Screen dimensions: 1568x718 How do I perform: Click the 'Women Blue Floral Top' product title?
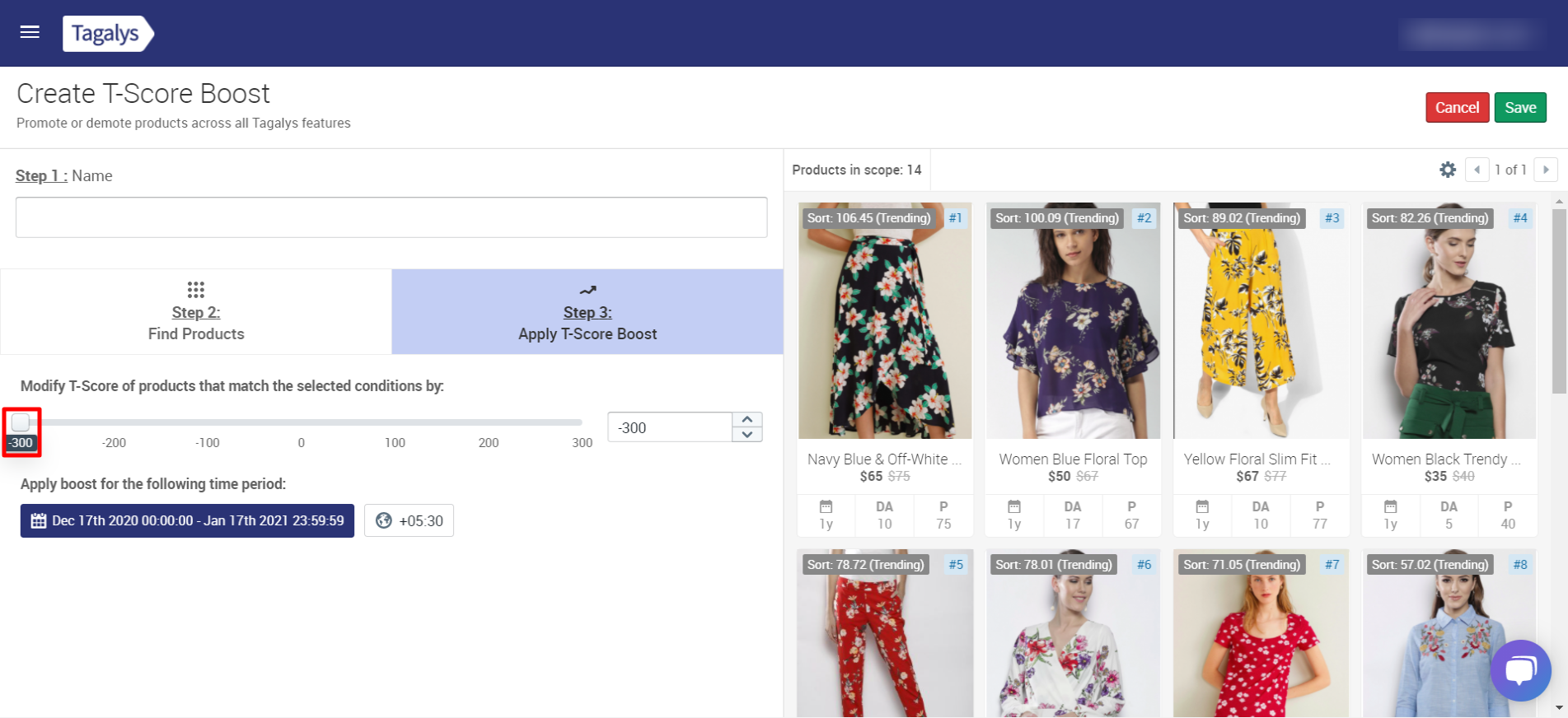1073,459
